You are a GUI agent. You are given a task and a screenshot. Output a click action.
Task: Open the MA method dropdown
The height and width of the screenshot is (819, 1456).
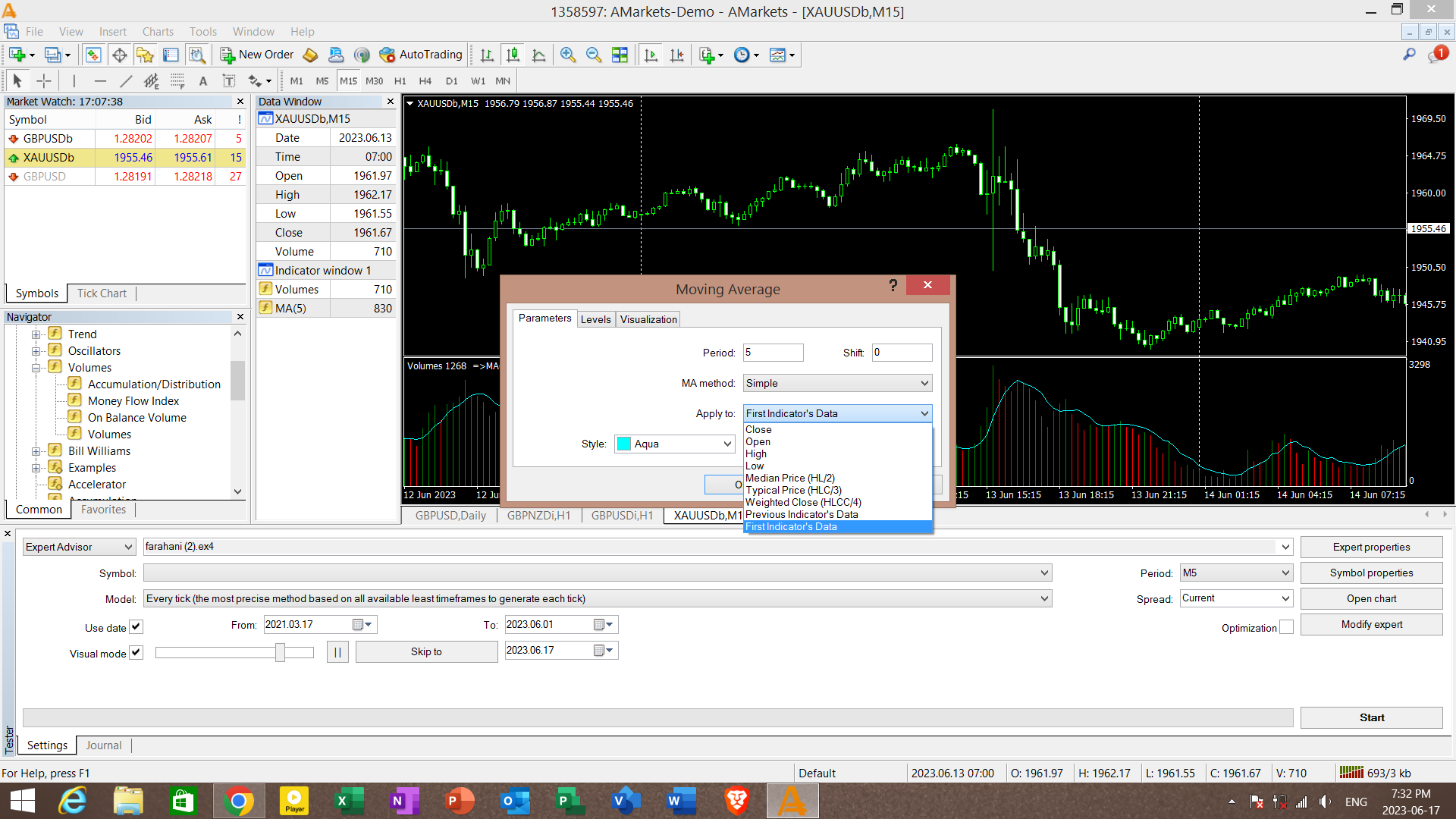pos(837,383)
